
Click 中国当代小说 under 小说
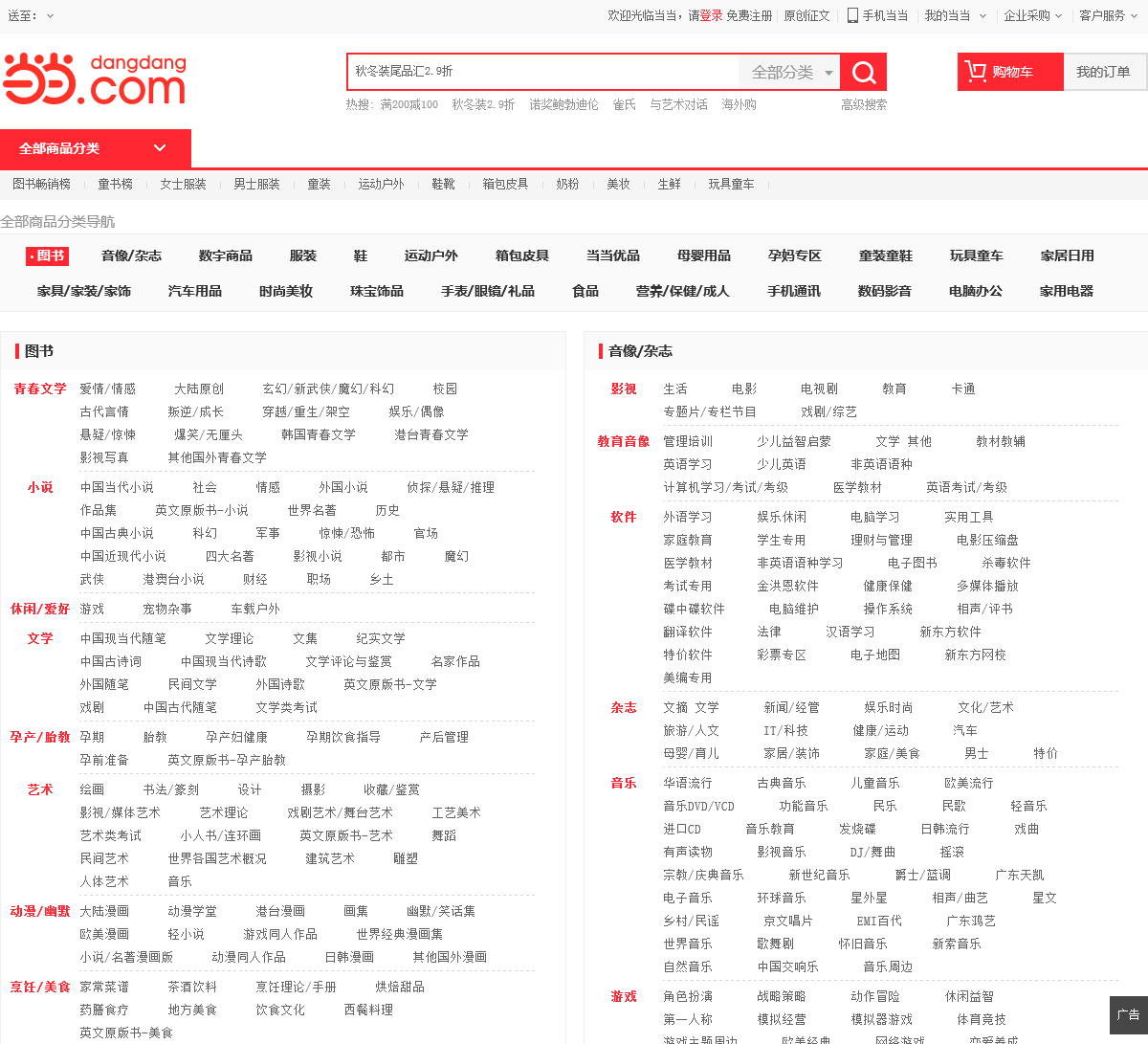click(117, 487)
